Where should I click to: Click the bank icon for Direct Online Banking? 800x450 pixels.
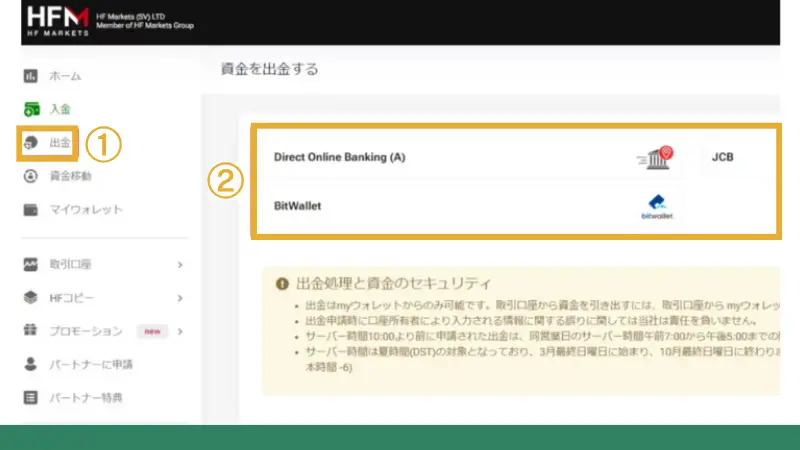pyautogui.click(x=655, y=158)
